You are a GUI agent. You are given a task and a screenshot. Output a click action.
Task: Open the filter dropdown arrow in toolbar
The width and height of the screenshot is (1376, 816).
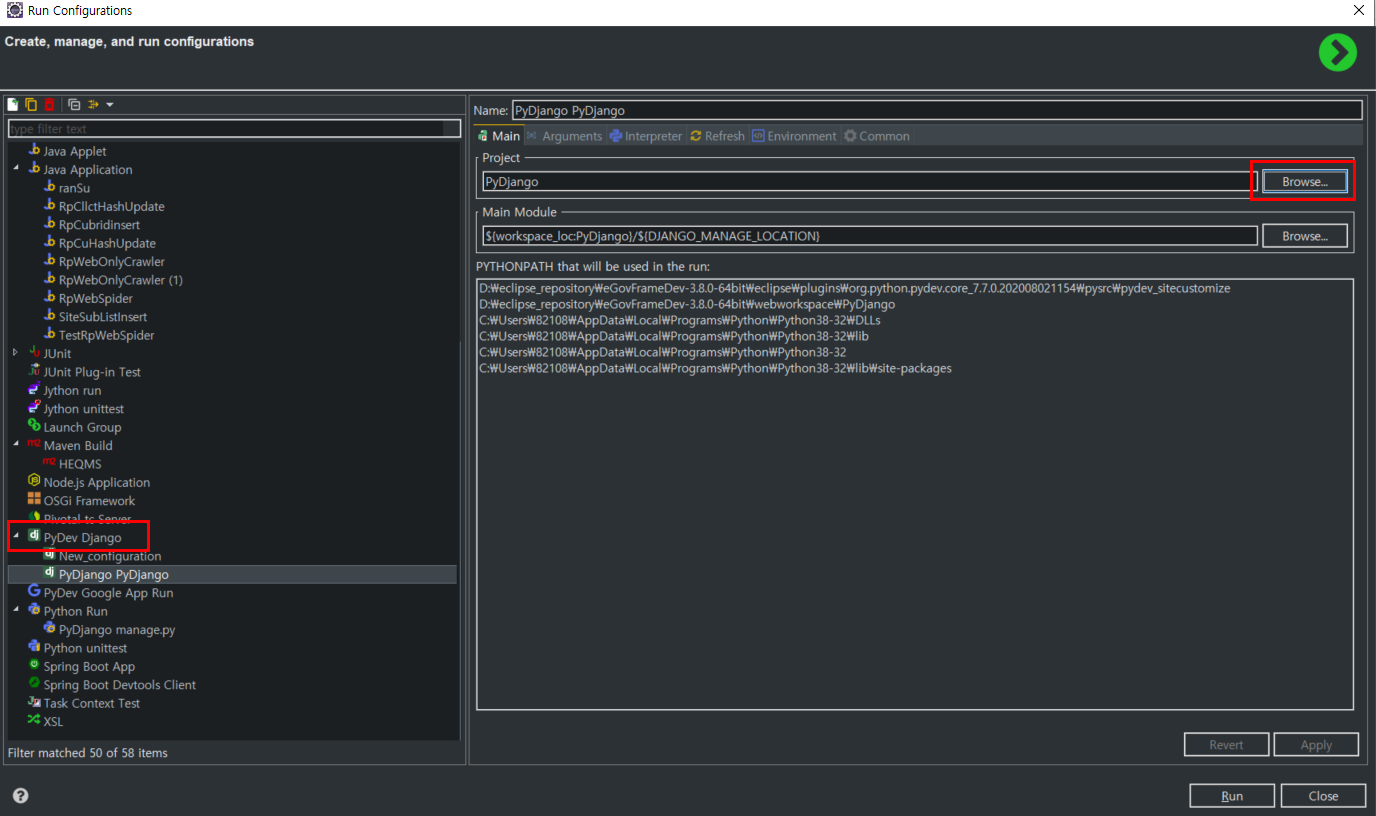[109, 105]
